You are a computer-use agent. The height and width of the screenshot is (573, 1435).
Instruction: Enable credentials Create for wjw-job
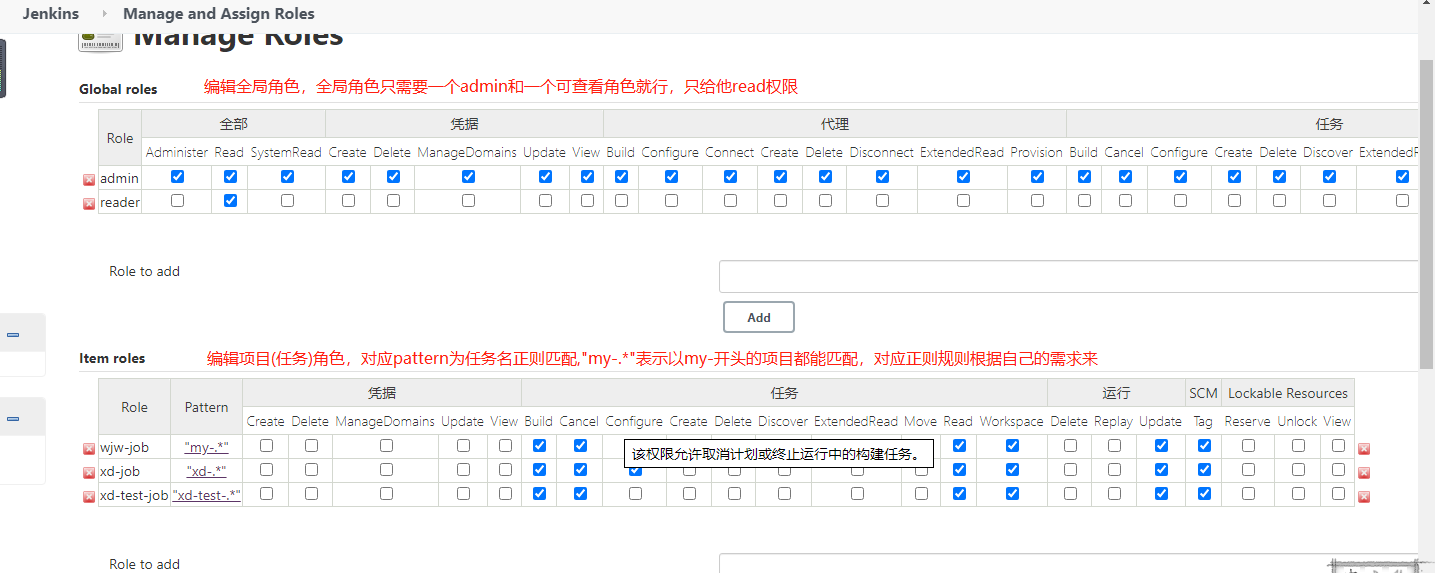click(x=266, y=445)
